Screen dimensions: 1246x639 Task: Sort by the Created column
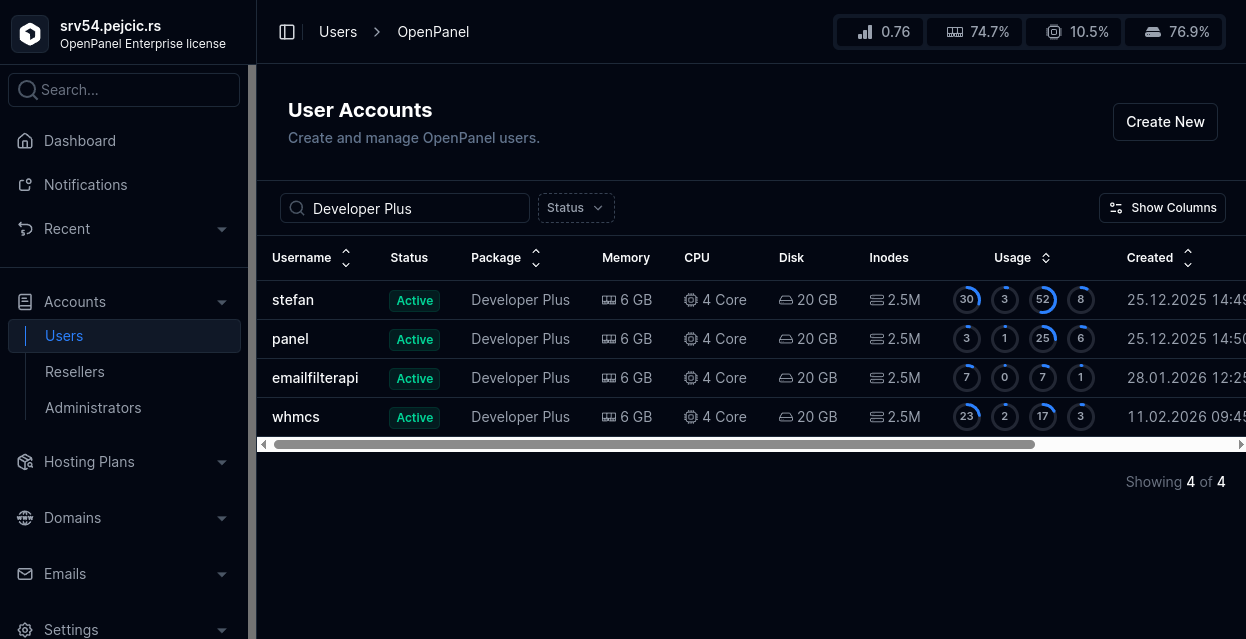[1160, 258]
